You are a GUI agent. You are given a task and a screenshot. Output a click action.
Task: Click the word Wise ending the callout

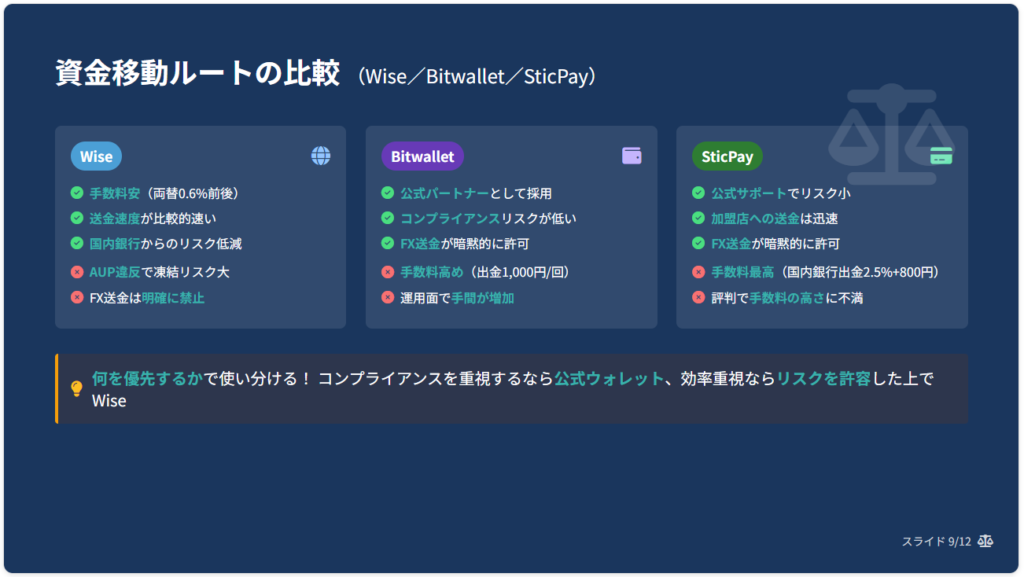109,401
